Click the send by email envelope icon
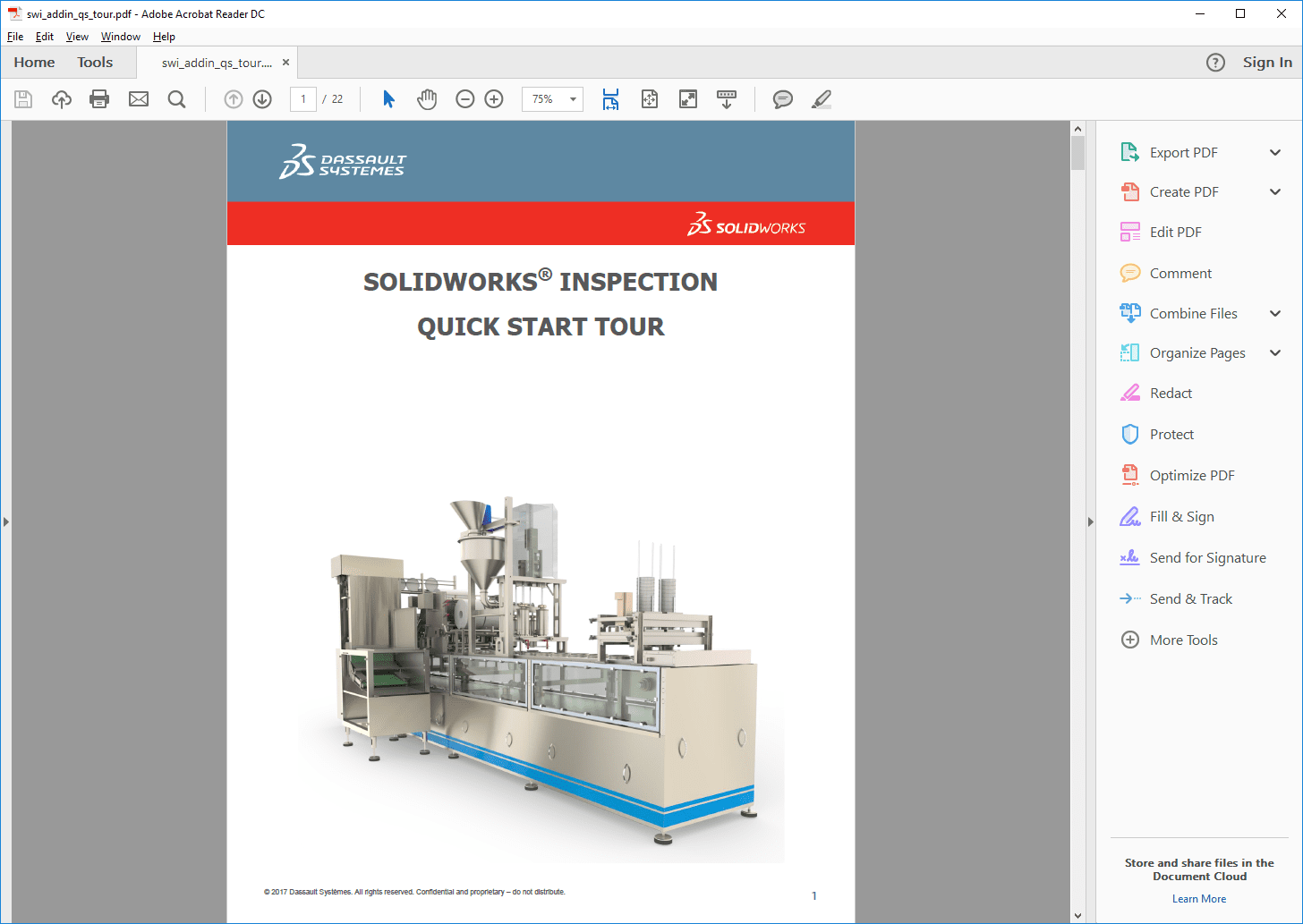The height and width of the screenshot is (924, 1303). tap(139, 99)
